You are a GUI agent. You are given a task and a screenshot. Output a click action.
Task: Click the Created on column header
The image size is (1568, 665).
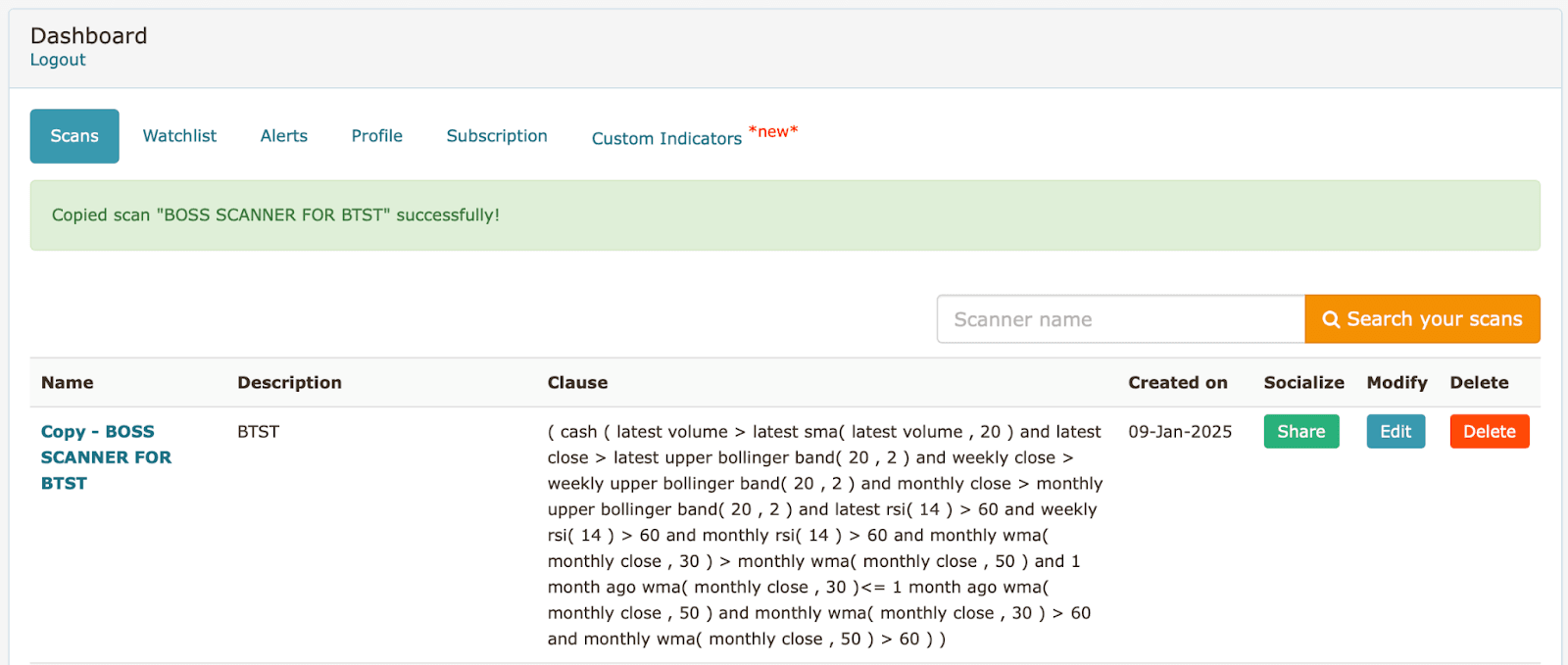click(x=1177, y=383)
